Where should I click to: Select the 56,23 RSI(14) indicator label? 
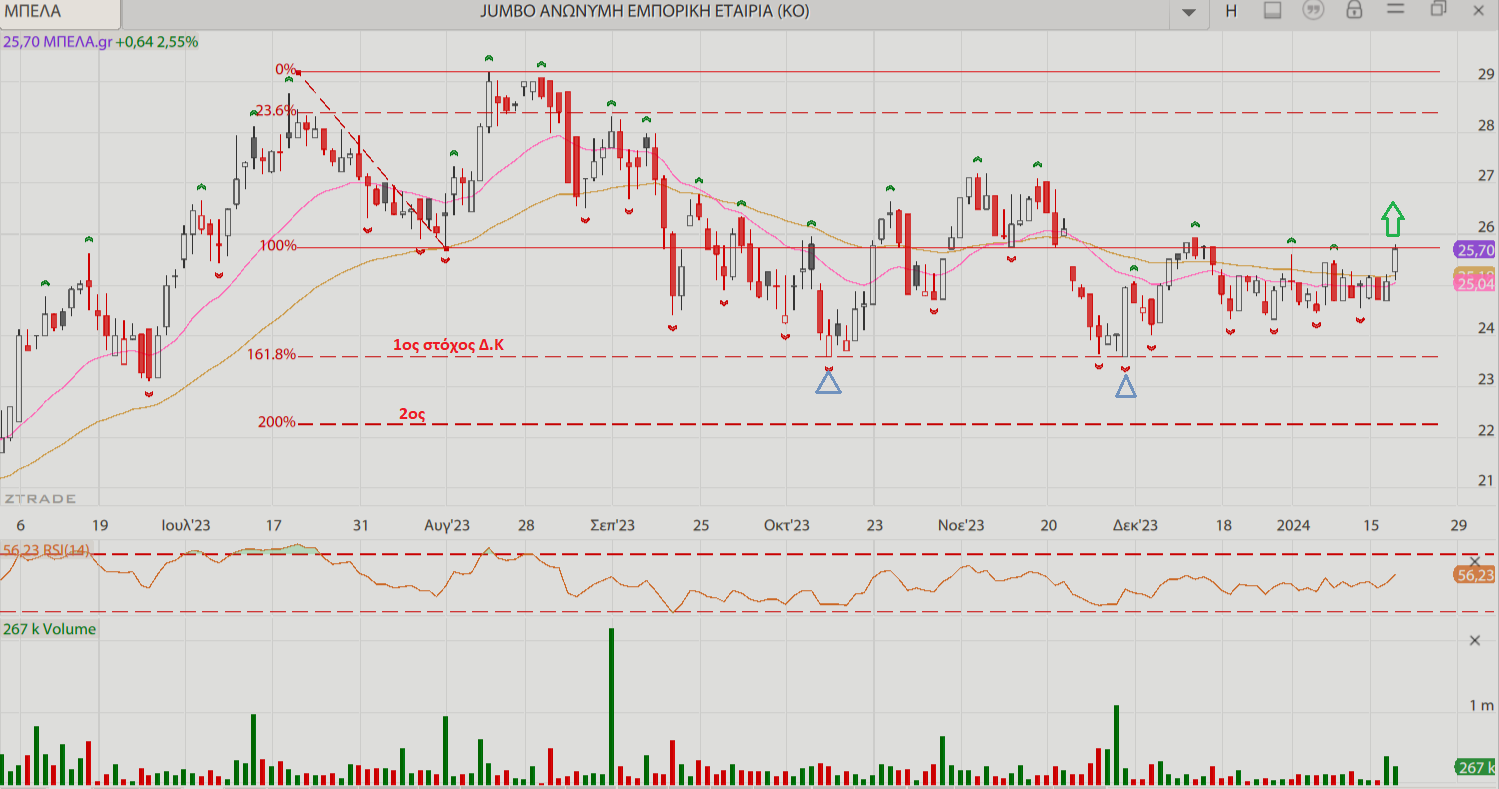pos(47,550)
